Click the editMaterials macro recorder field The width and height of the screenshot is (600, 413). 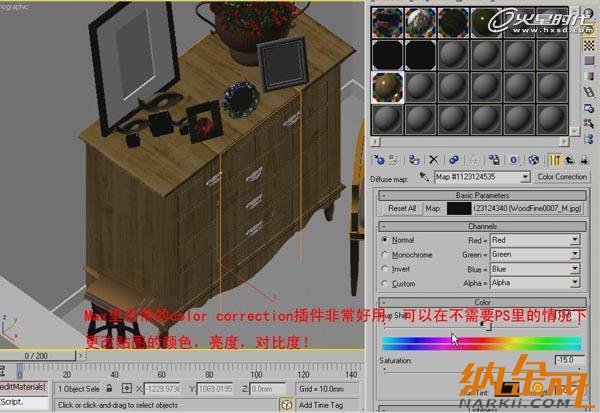pos(24,387)
